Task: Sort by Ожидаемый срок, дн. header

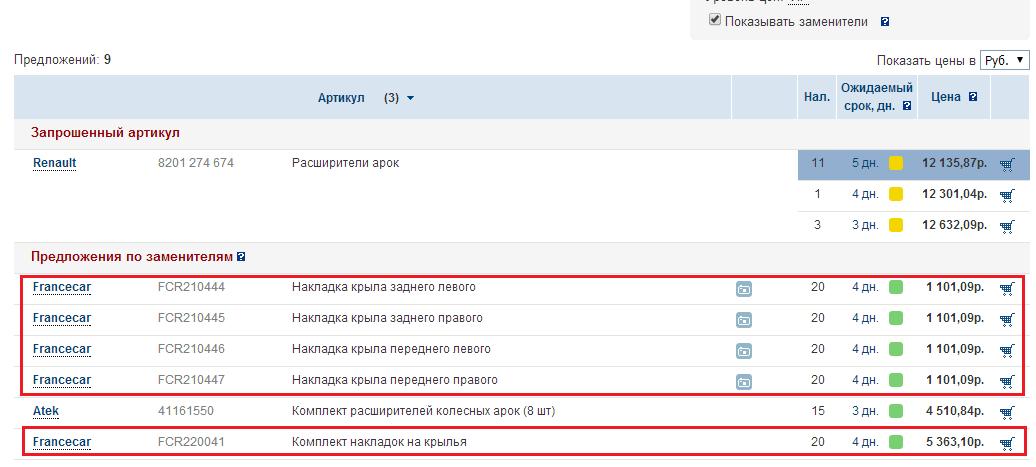Action: (877, 96)
